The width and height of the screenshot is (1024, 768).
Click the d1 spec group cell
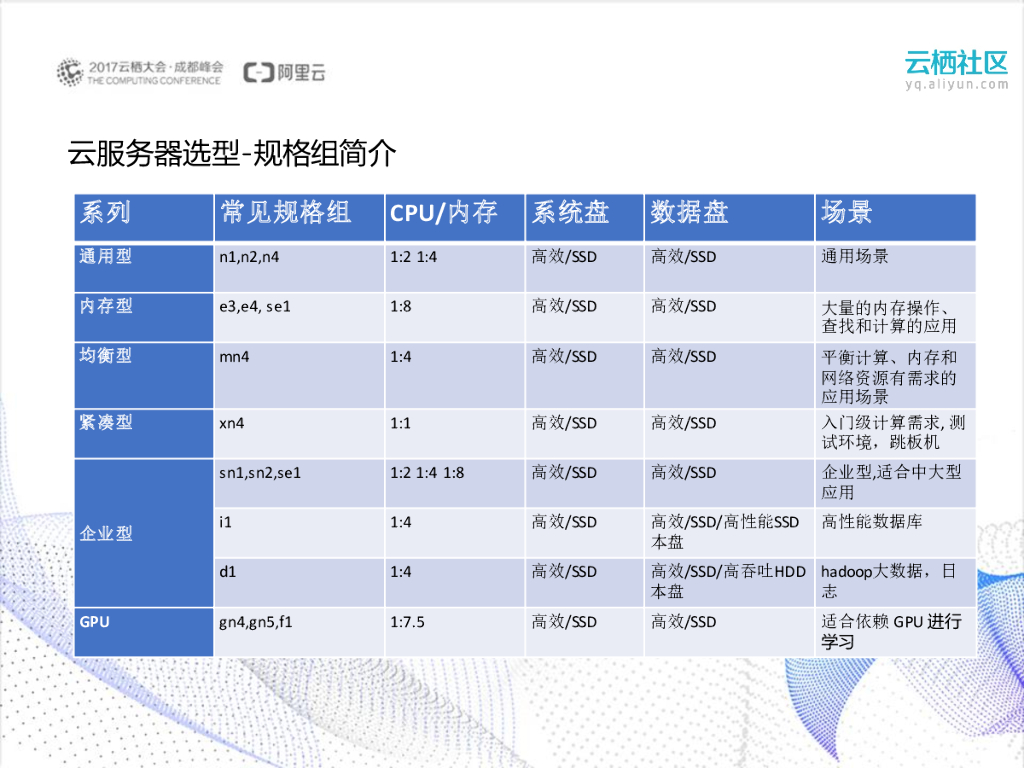299,583
